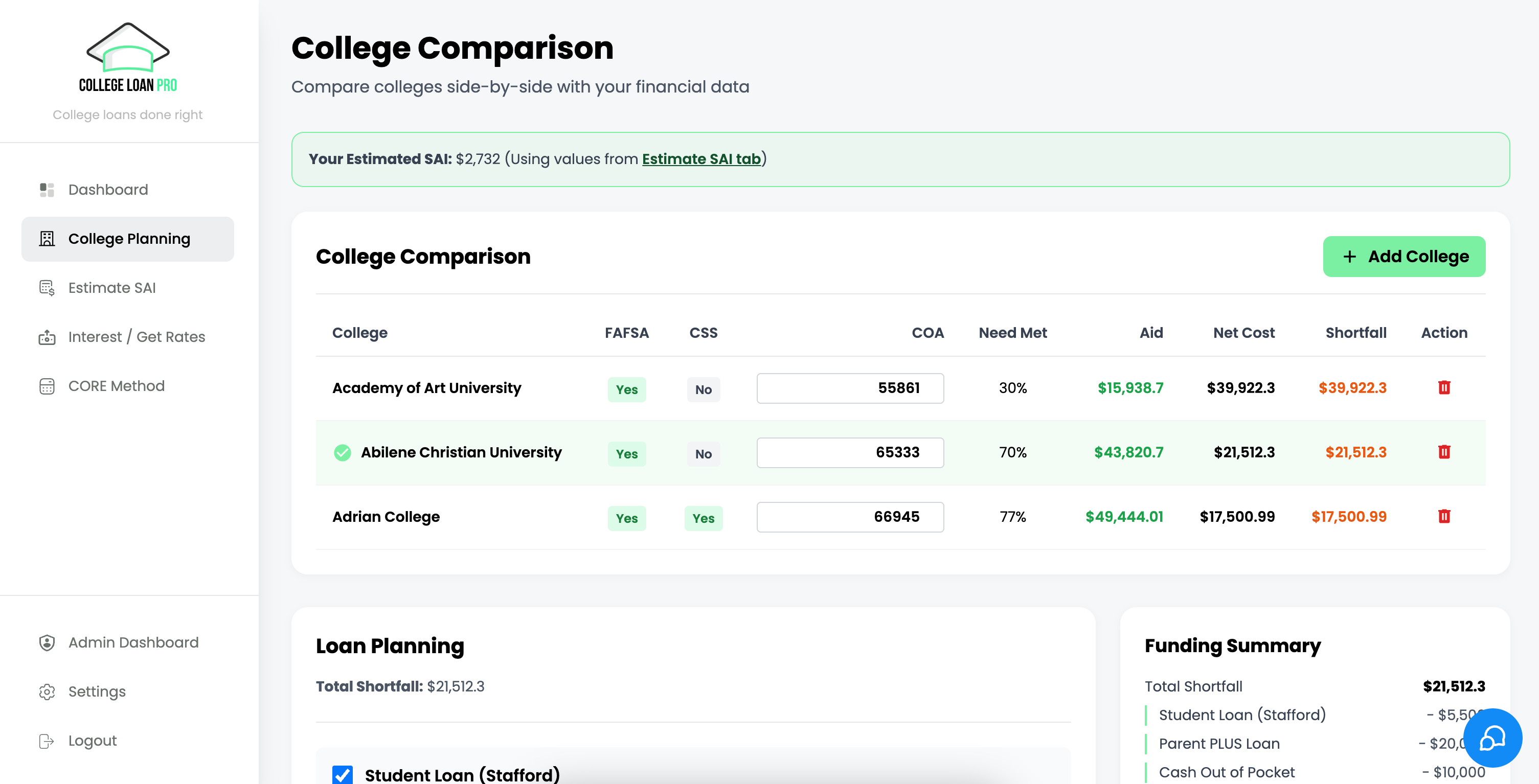
Task: Click the 77% need met value
Action: (x=1013, y=517)
